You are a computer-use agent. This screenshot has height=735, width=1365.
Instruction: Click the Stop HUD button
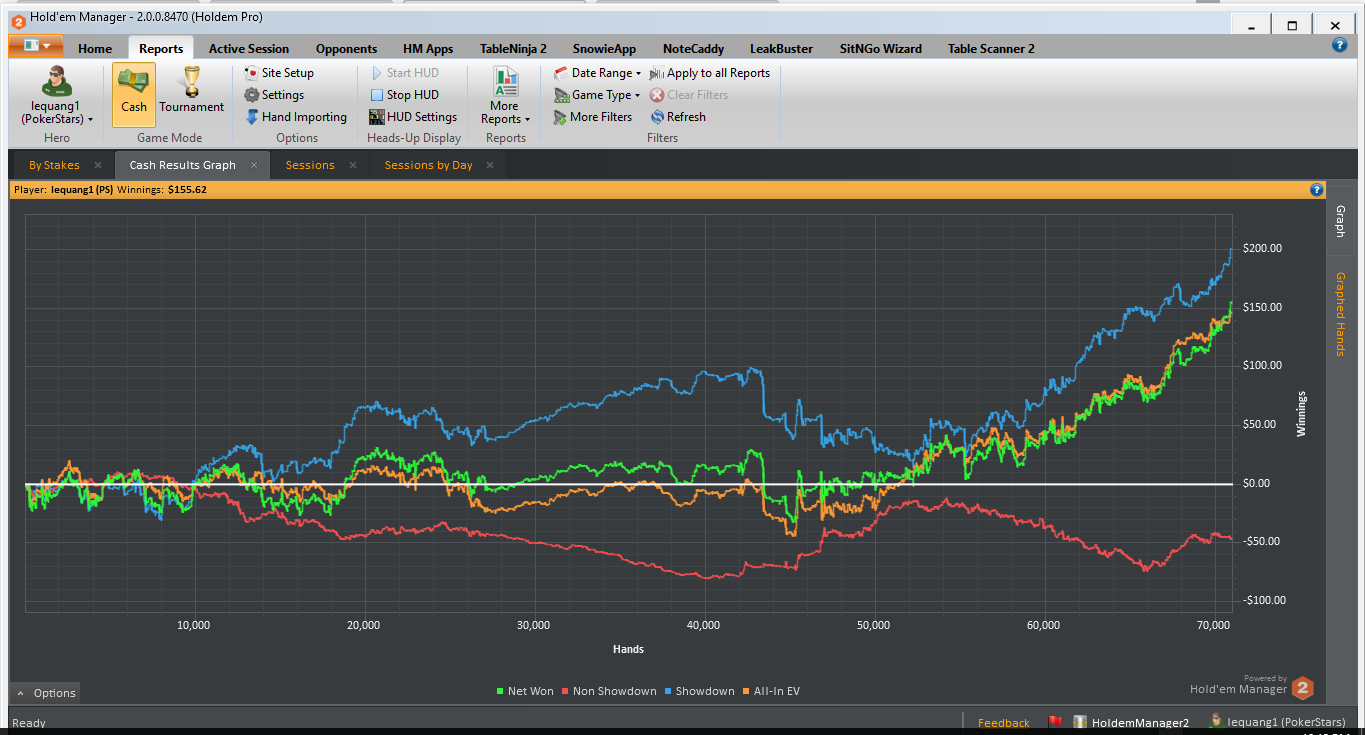tap(404, 95)
